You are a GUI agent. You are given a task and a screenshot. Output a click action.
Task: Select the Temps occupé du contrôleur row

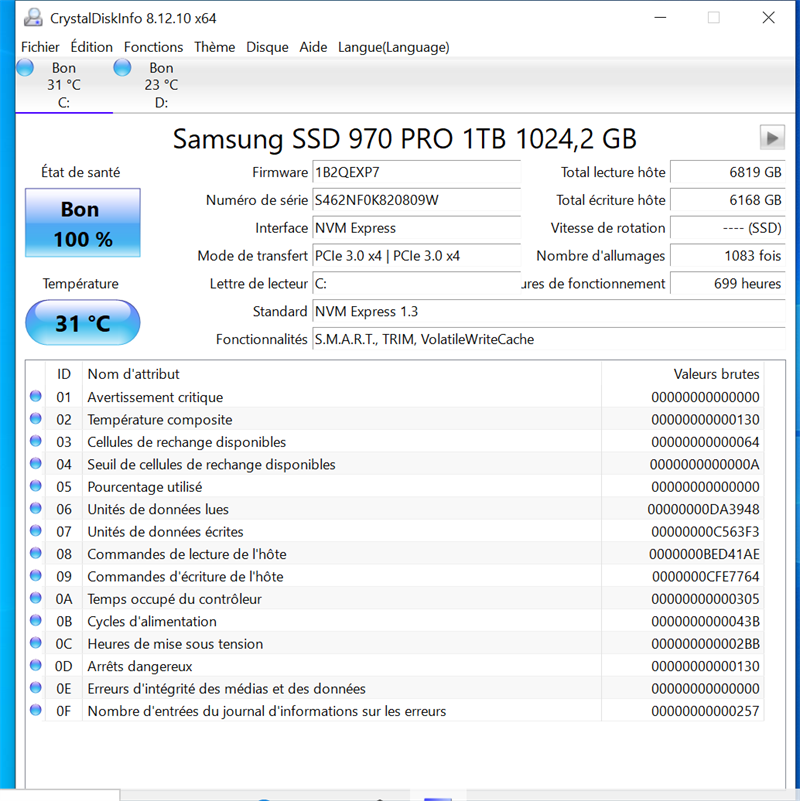tap(395, 599)
